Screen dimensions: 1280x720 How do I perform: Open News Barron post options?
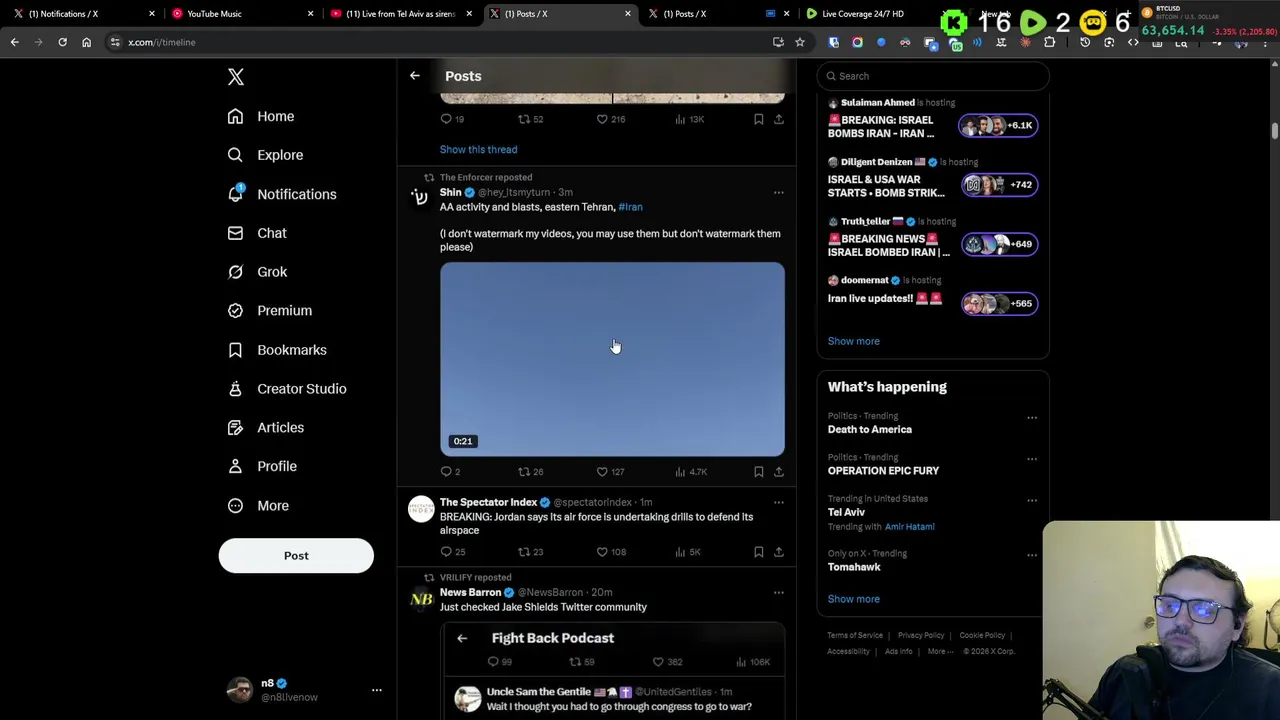click(778, 592)
